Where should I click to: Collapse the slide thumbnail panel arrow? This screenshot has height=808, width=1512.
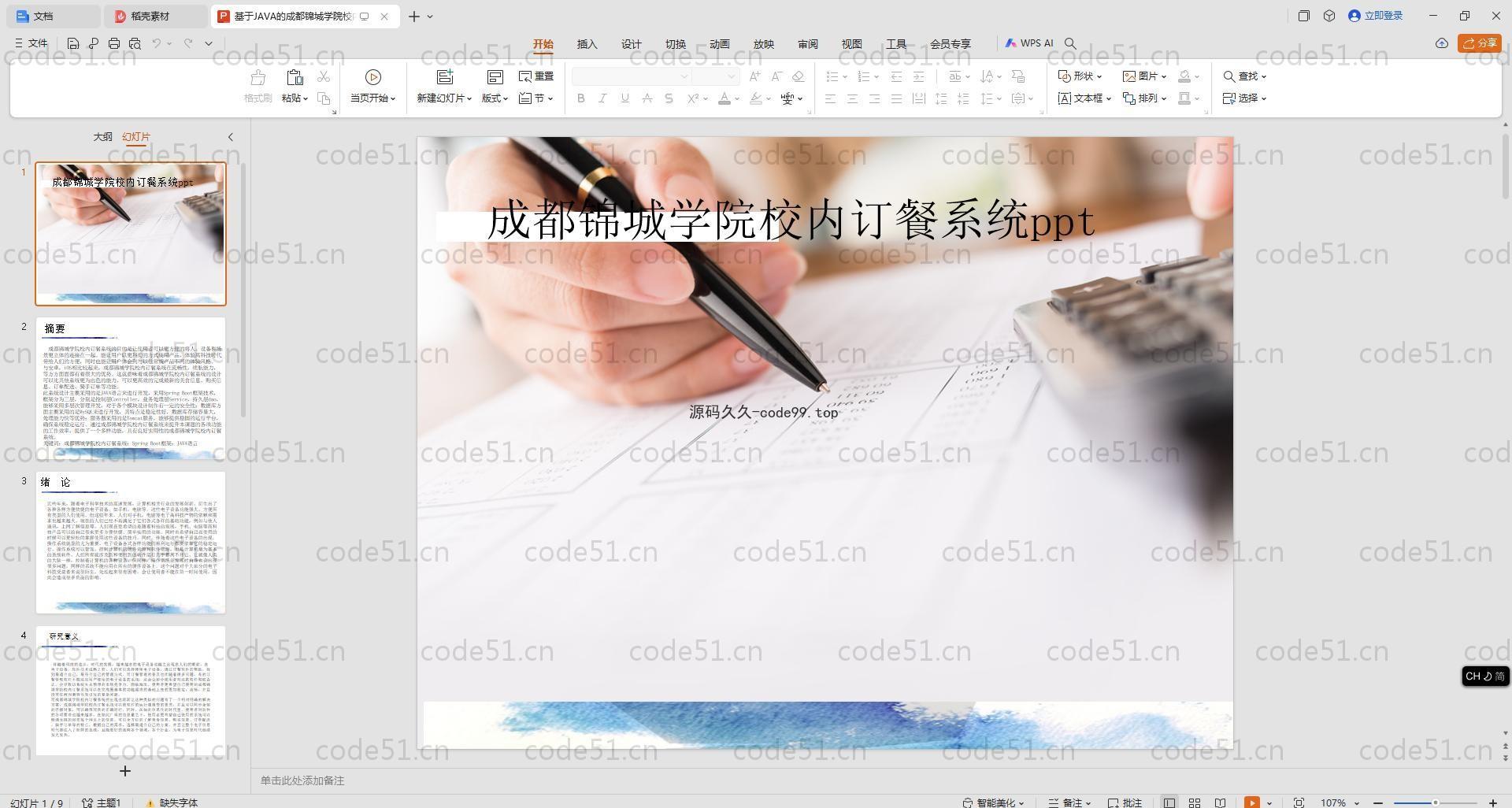[231, 137]
